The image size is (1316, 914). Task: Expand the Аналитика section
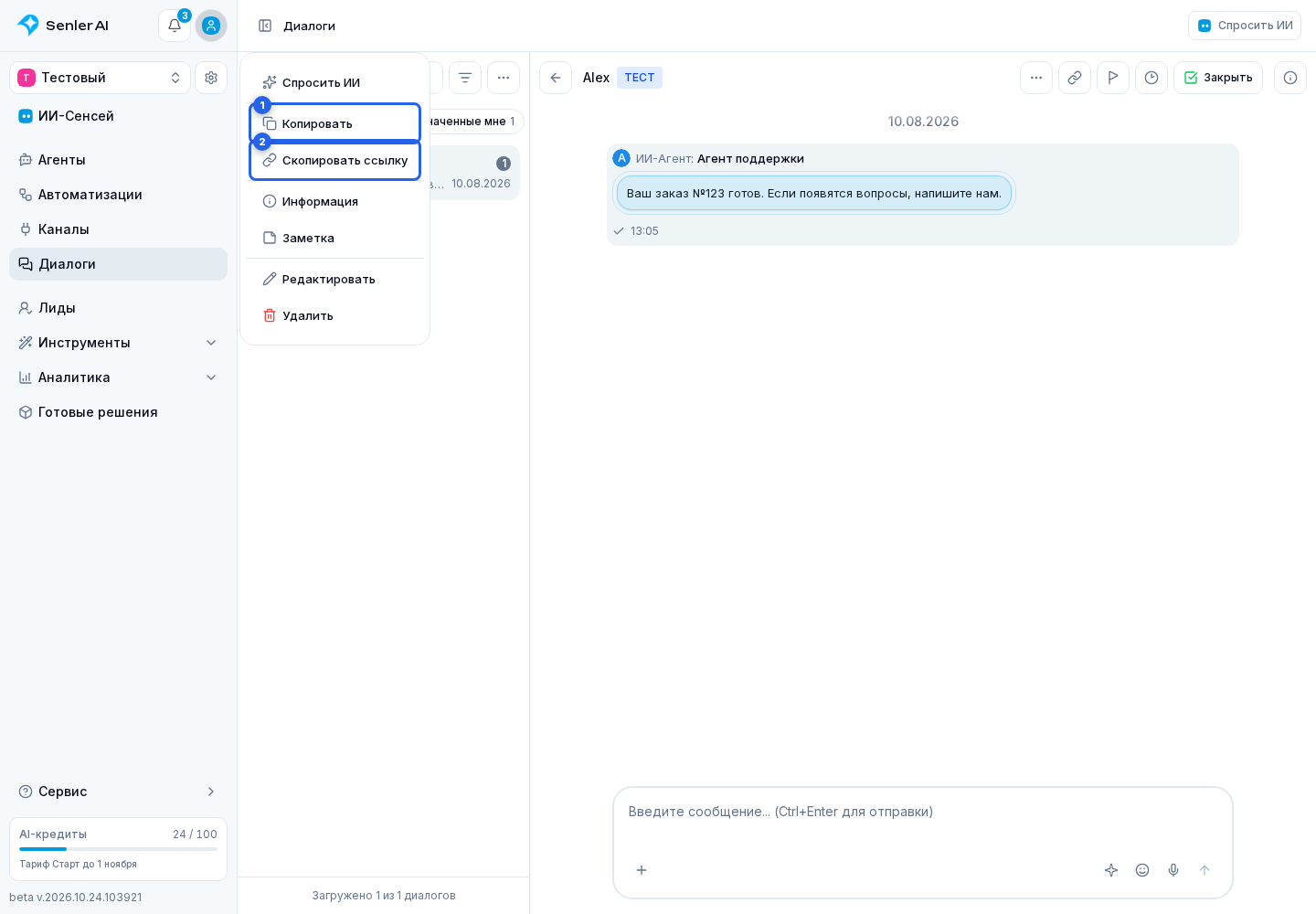pos(119,377)
